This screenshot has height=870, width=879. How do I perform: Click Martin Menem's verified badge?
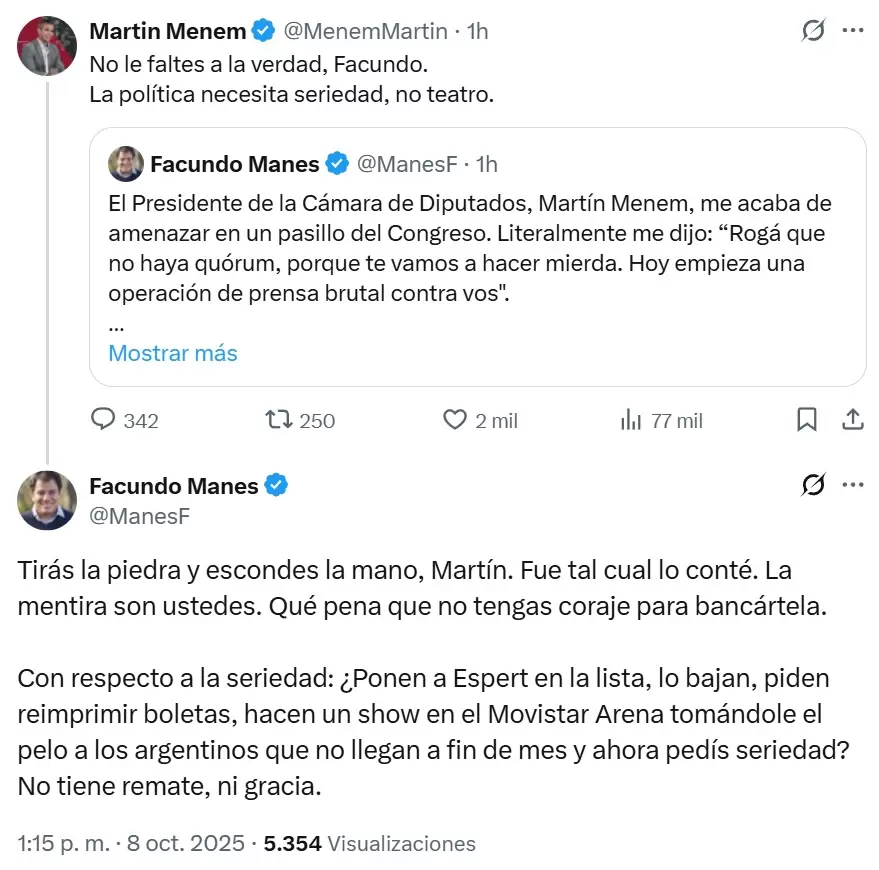[262, 30]
